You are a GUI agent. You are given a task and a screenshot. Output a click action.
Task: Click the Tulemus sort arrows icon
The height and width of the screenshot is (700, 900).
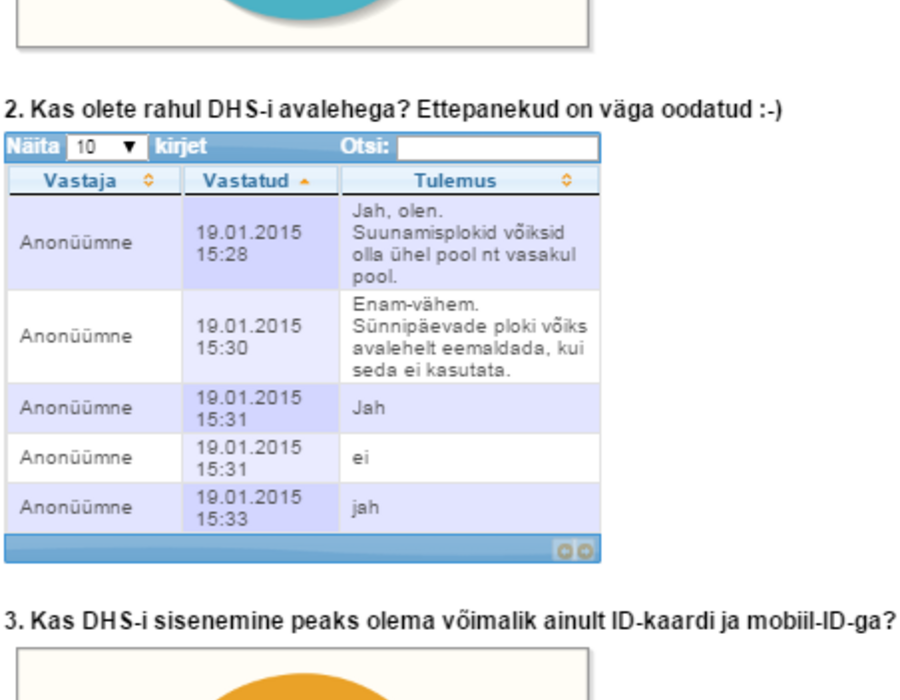point(567,180)
